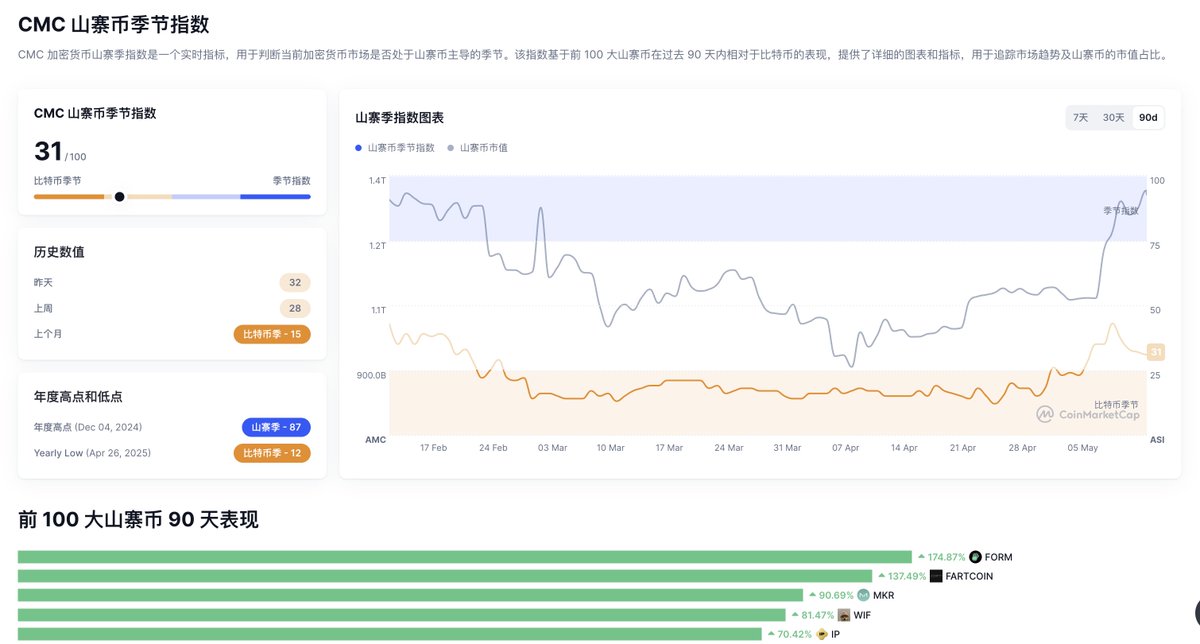Click the 年度高点和低点 card heading
Screen dimensions: 1200x644
78,397
